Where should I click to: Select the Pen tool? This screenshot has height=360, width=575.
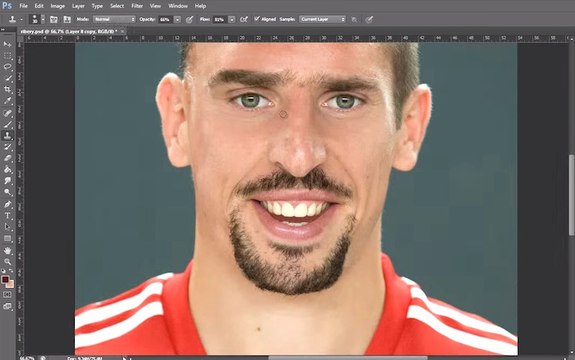(7, 204)
